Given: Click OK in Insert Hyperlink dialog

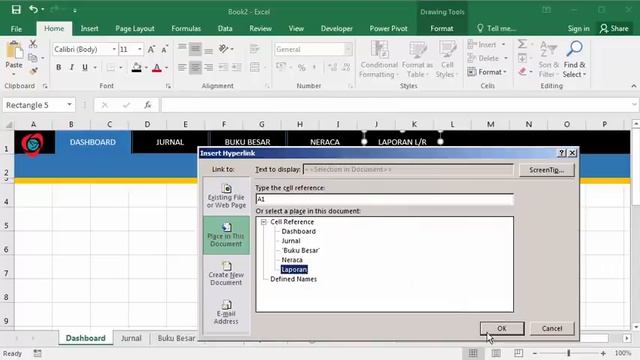Looking at the screenshot, I should click(x=502, y=329).
